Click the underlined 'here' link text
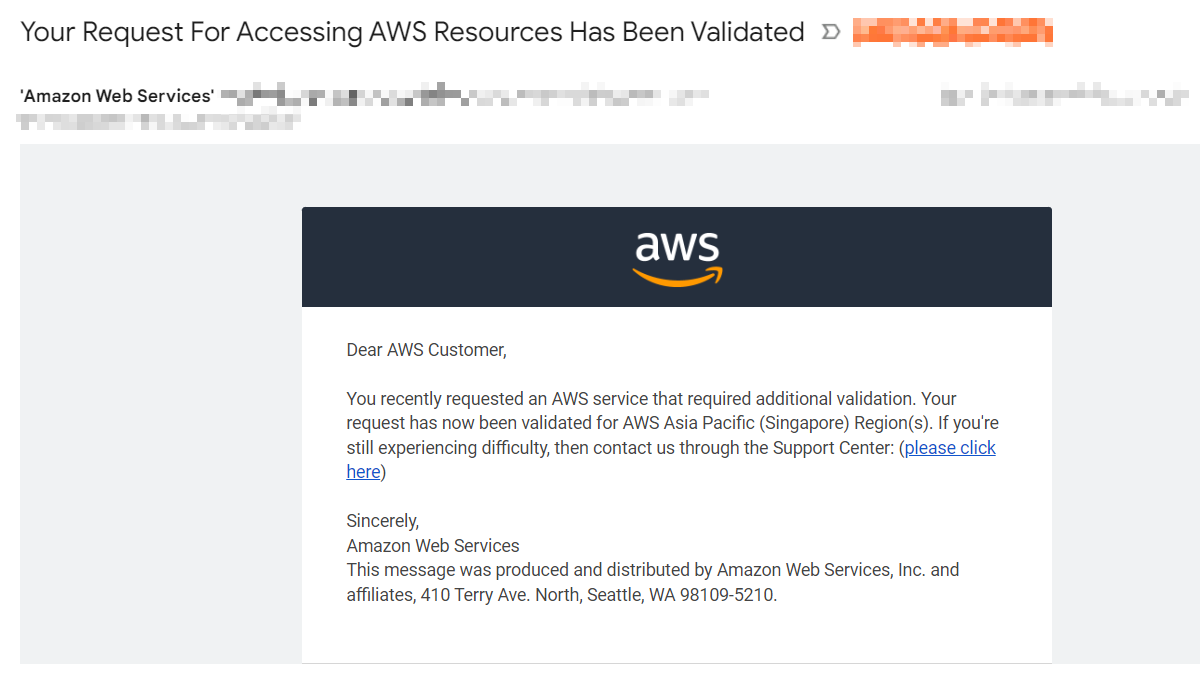Viewport: 1200px width, 676px height. pos(363,472)
